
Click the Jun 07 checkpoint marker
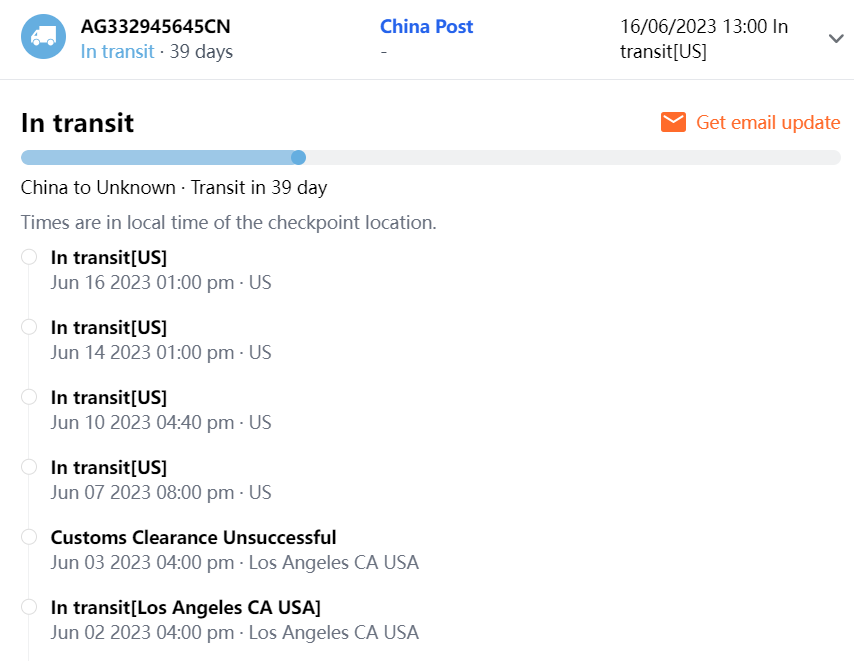click(x=29, y=467)
